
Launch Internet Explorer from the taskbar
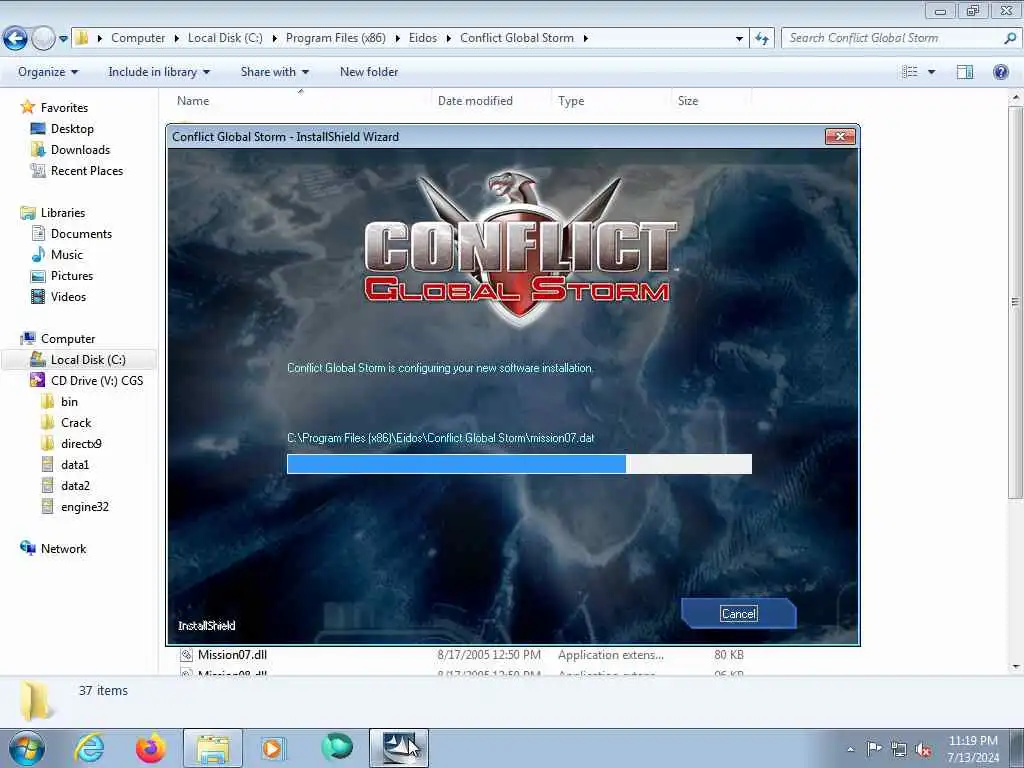click(x=89, y=748)
